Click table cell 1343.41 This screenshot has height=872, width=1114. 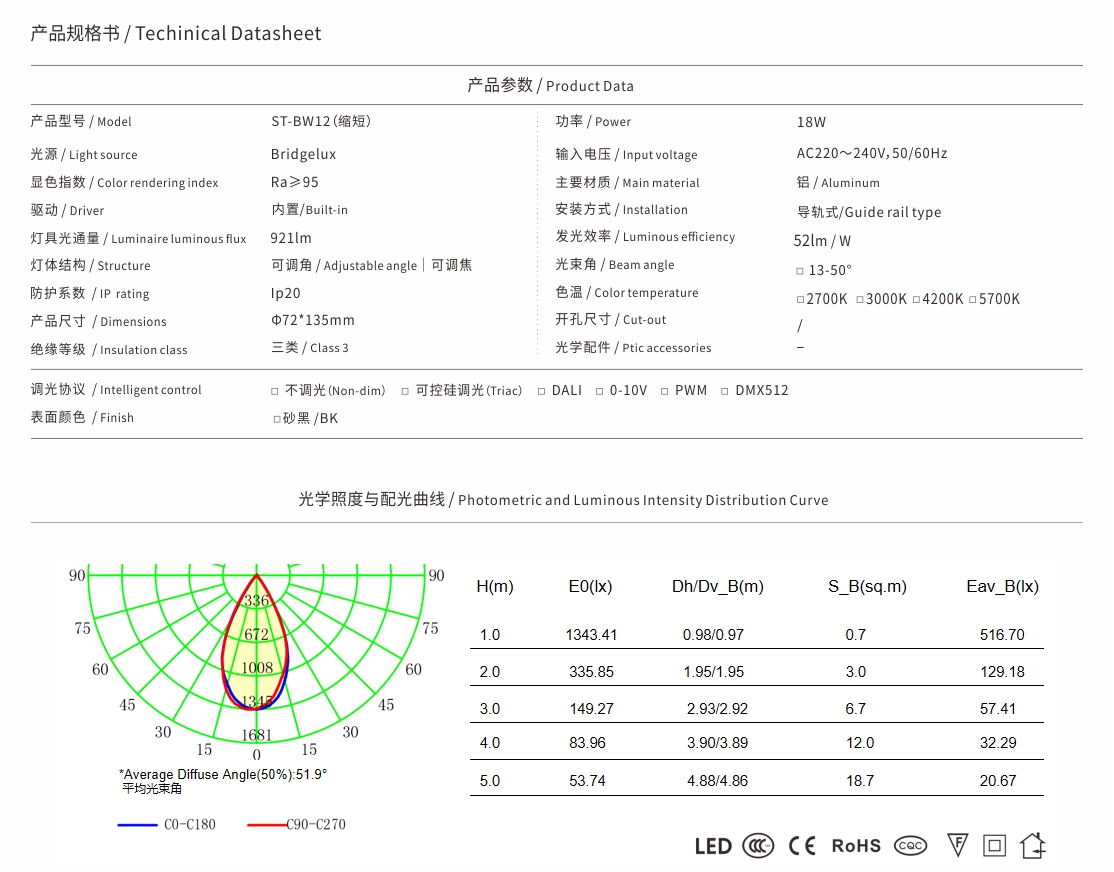click(x=591, y=635)
